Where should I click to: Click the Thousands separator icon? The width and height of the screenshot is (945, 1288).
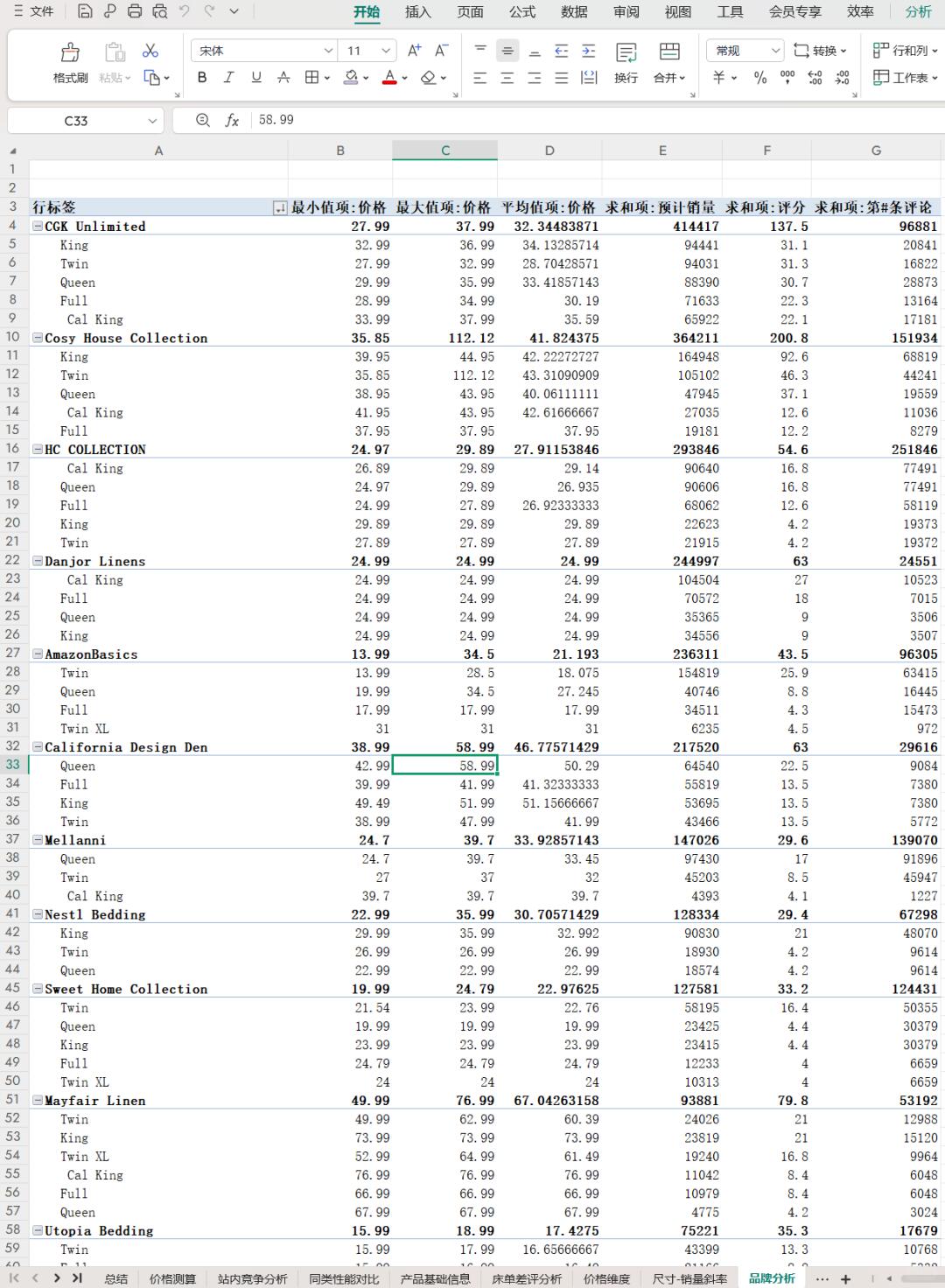coord(787,78)
